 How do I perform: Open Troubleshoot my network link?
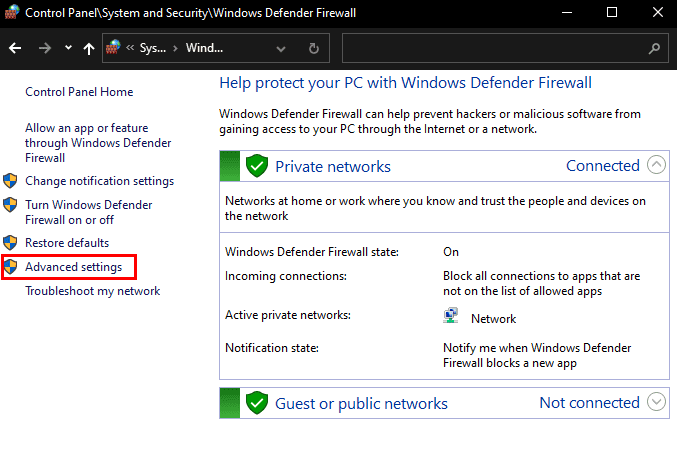pyautogui.click(x=92, y=291)
